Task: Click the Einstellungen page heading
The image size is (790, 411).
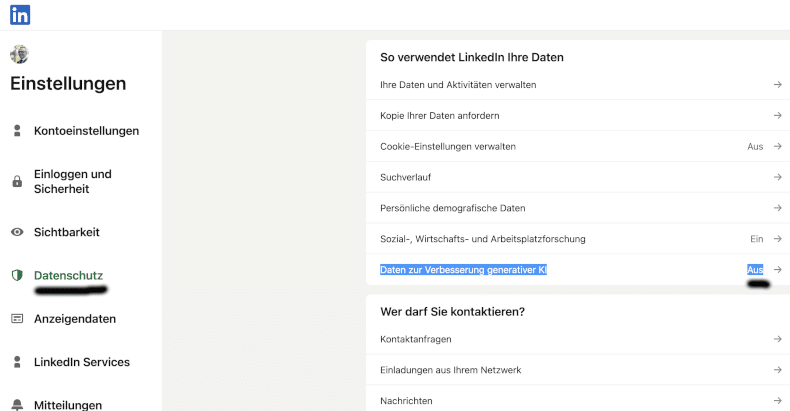Action: coord(68,84)
